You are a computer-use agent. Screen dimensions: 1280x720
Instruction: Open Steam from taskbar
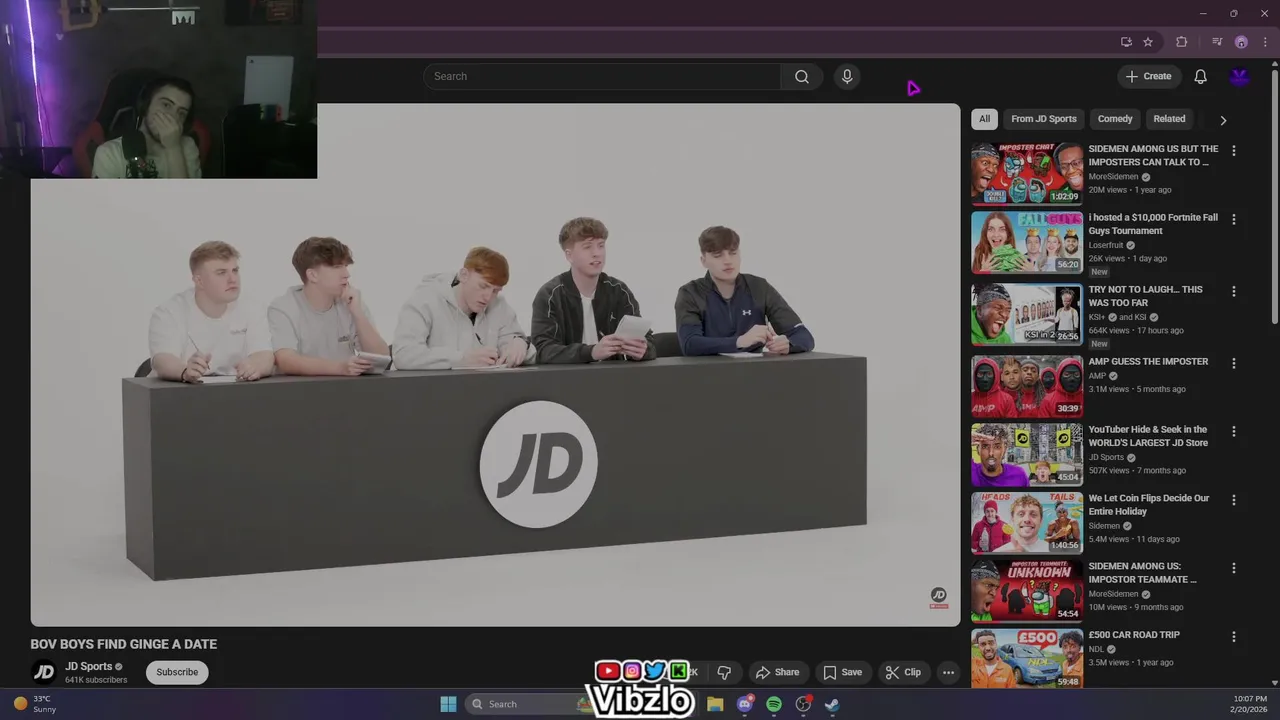coord(832,704)
